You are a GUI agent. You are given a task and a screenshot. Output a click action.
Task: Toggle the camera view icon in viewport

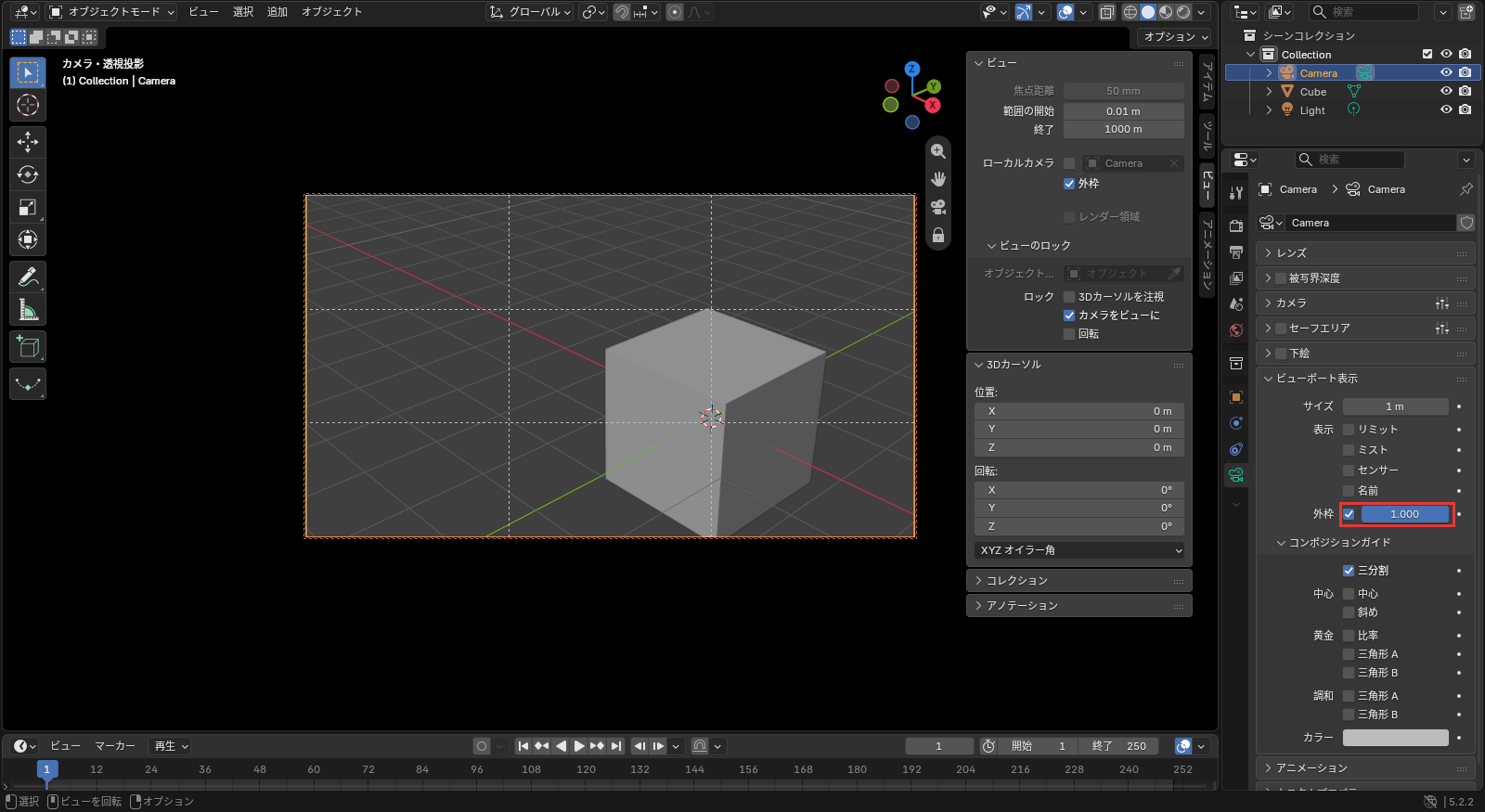tap(938, 207)
